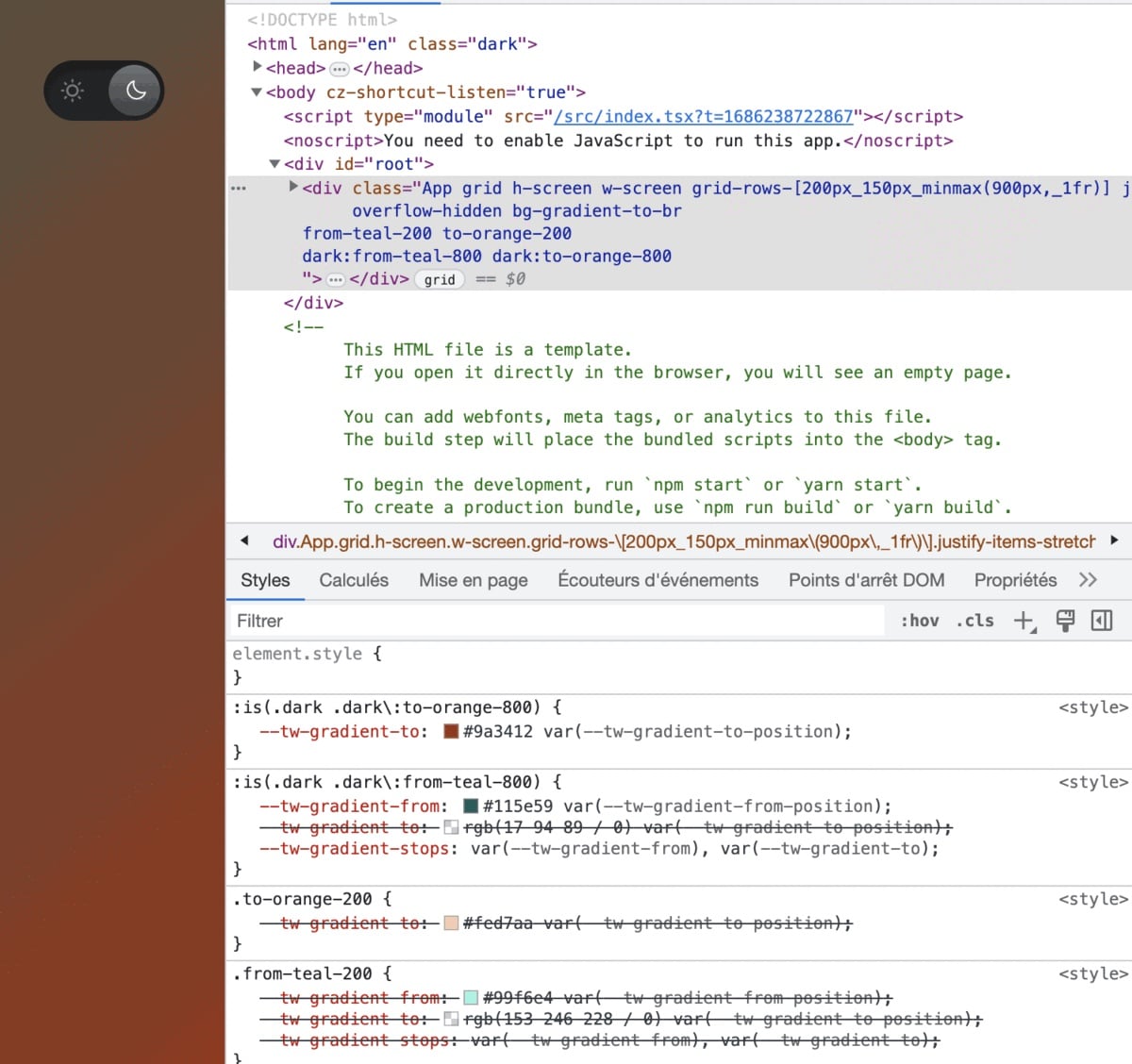Add a new style rule with the plus icon

[x=1024, y=621]
